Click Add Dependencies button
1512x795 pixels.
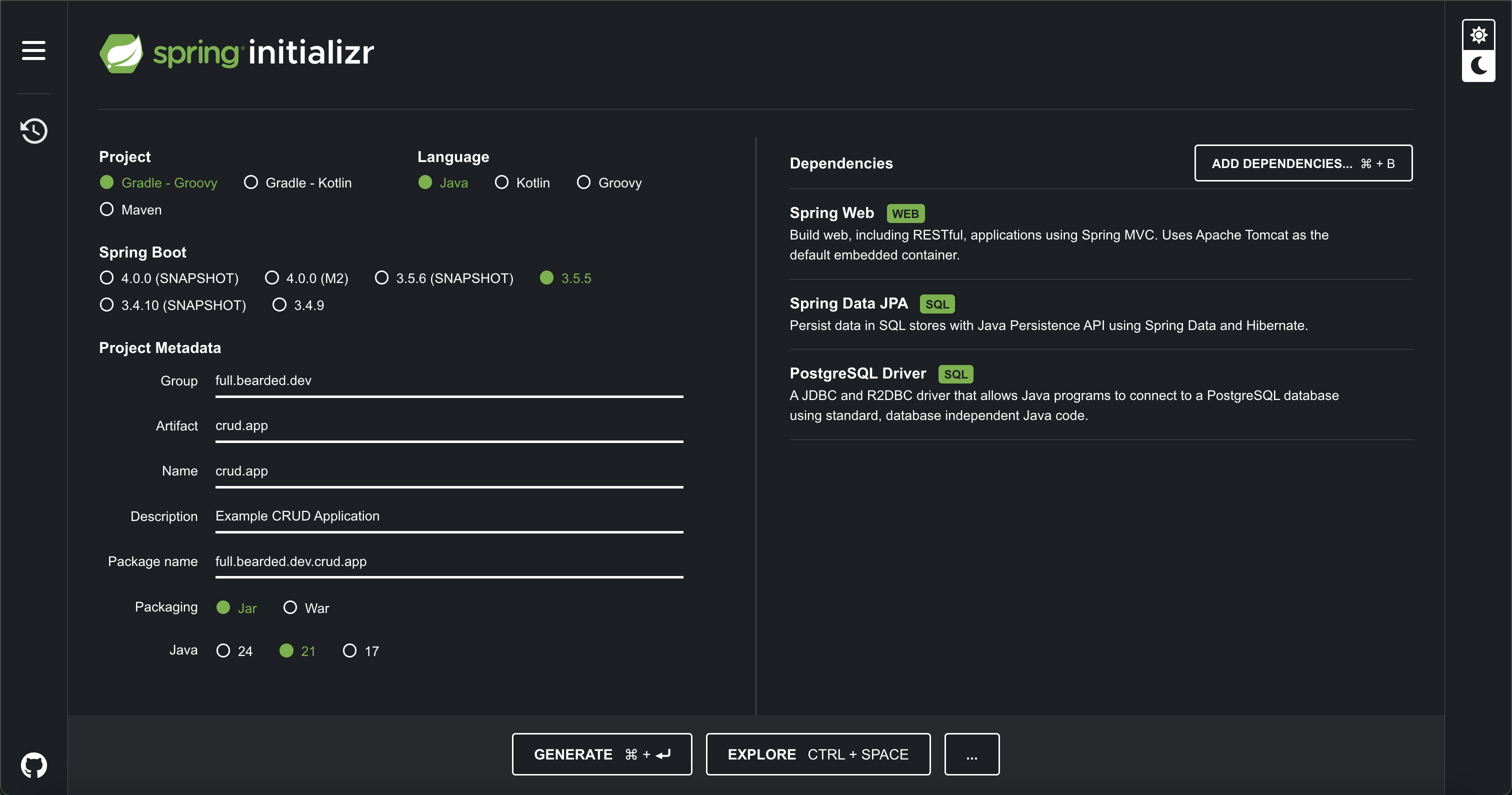tap(1303, 163)
